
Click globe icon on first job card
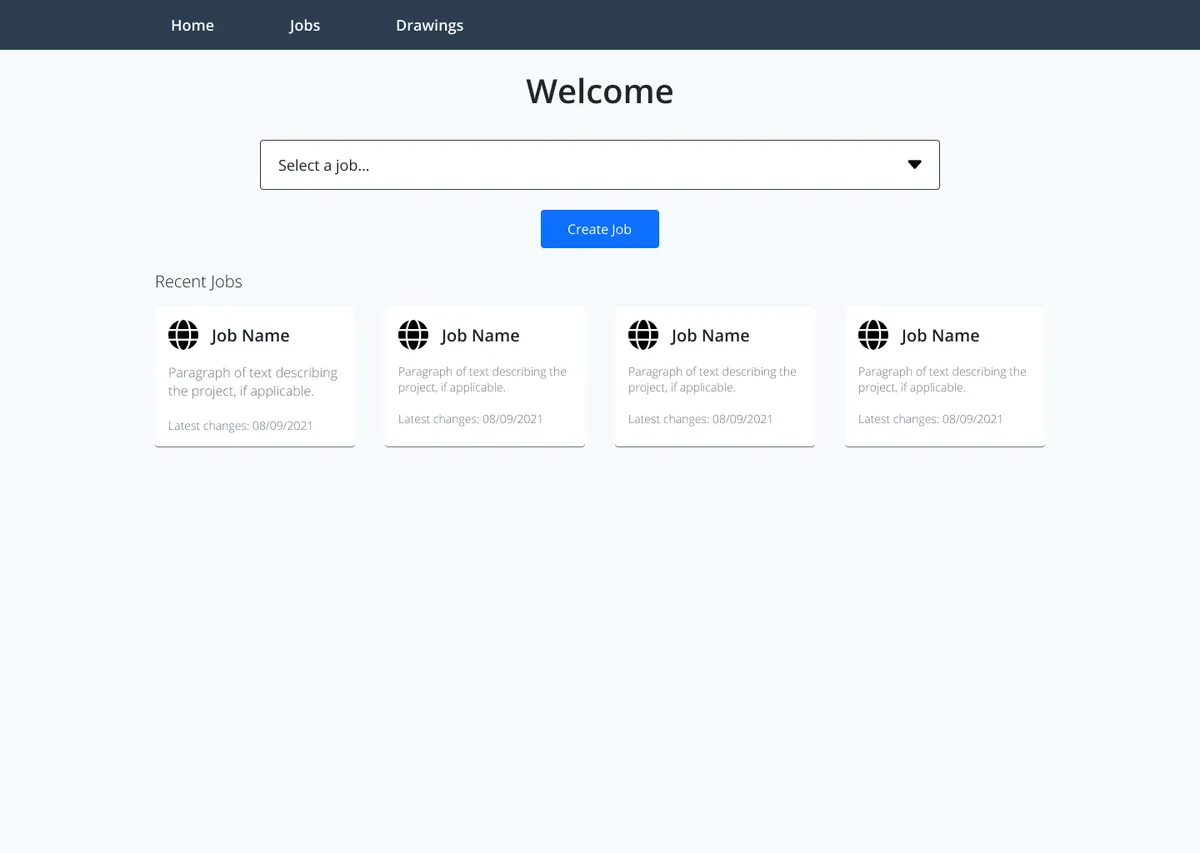pyautogui.click(x=184, y=335)
